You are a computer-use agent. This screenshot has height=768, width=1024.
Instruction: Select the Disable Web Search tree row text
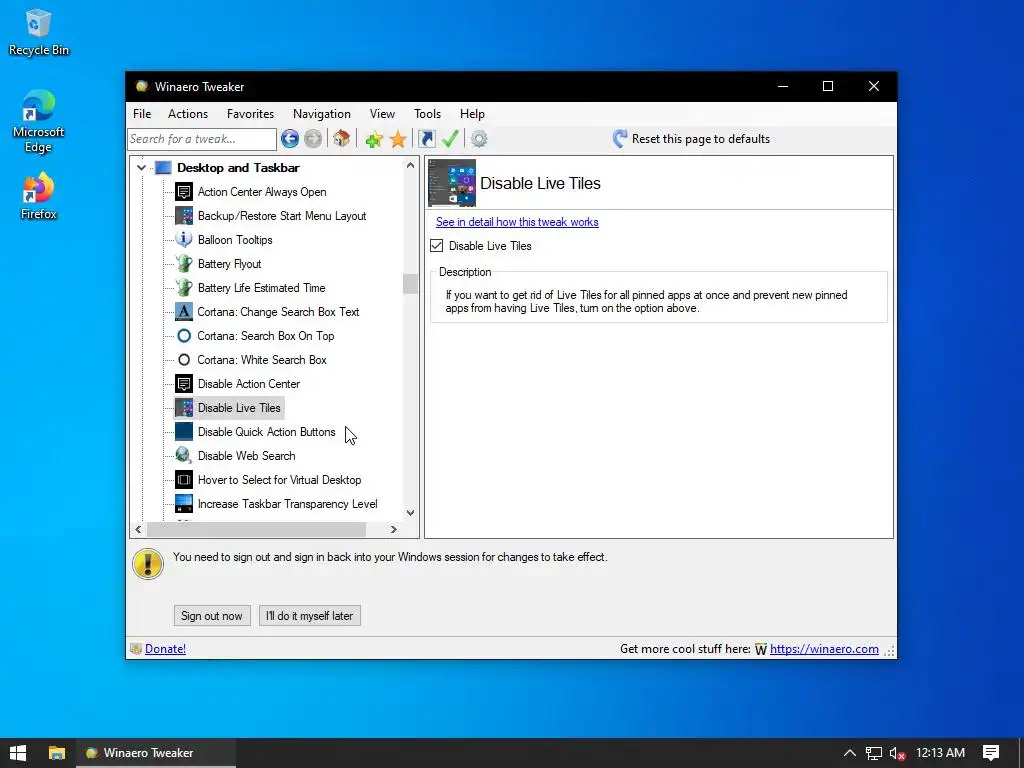pos(246,456)
